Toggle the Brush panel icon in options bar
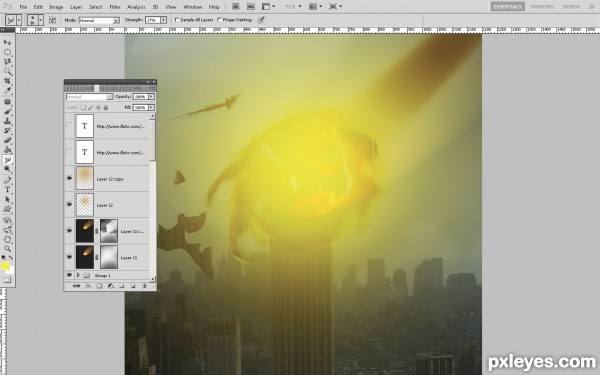The image size is (600, 375). click(x=52, y=20)
